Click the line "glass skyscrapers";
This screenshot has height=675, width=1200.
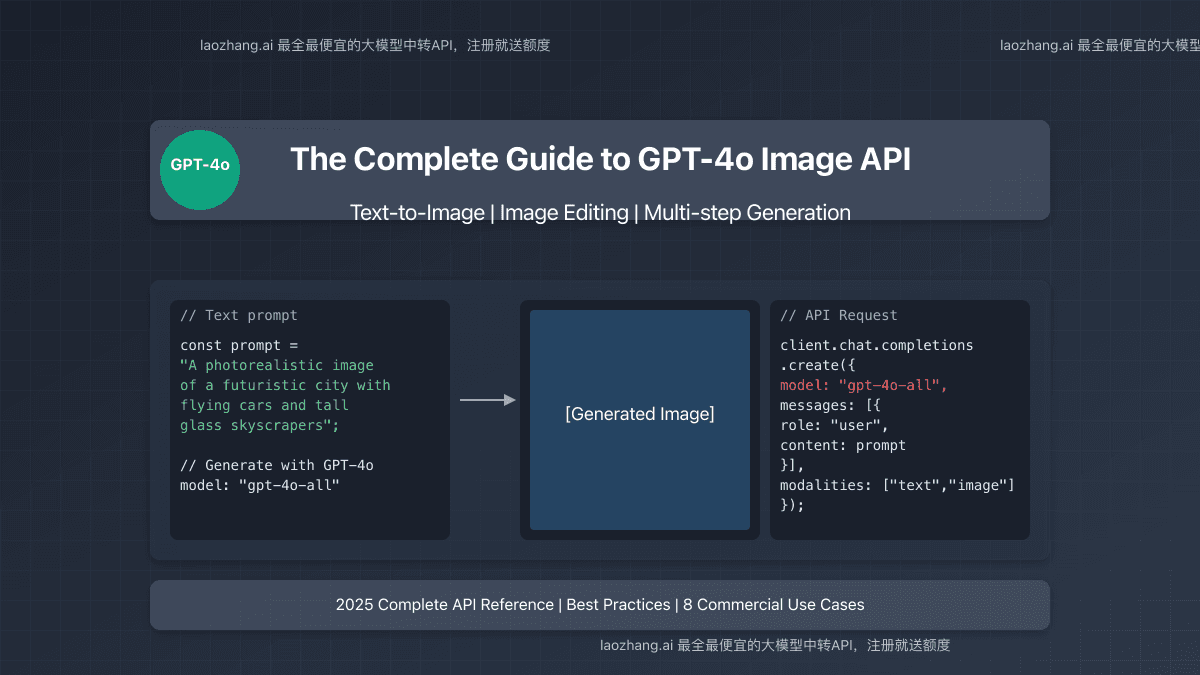pyautogui.click(x=260, y=425)
